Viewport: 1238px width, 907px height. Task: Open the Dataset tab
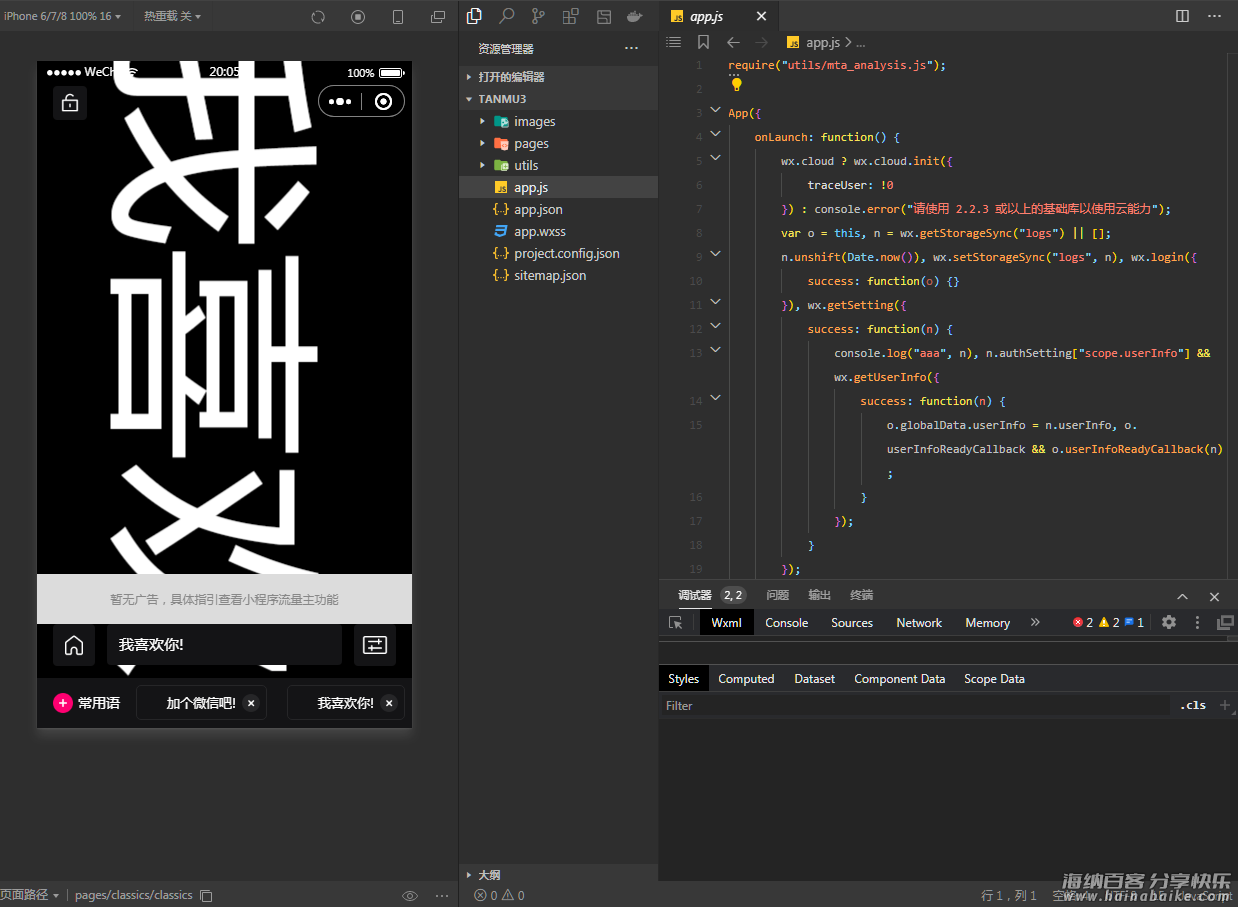[x=814, y=678]
